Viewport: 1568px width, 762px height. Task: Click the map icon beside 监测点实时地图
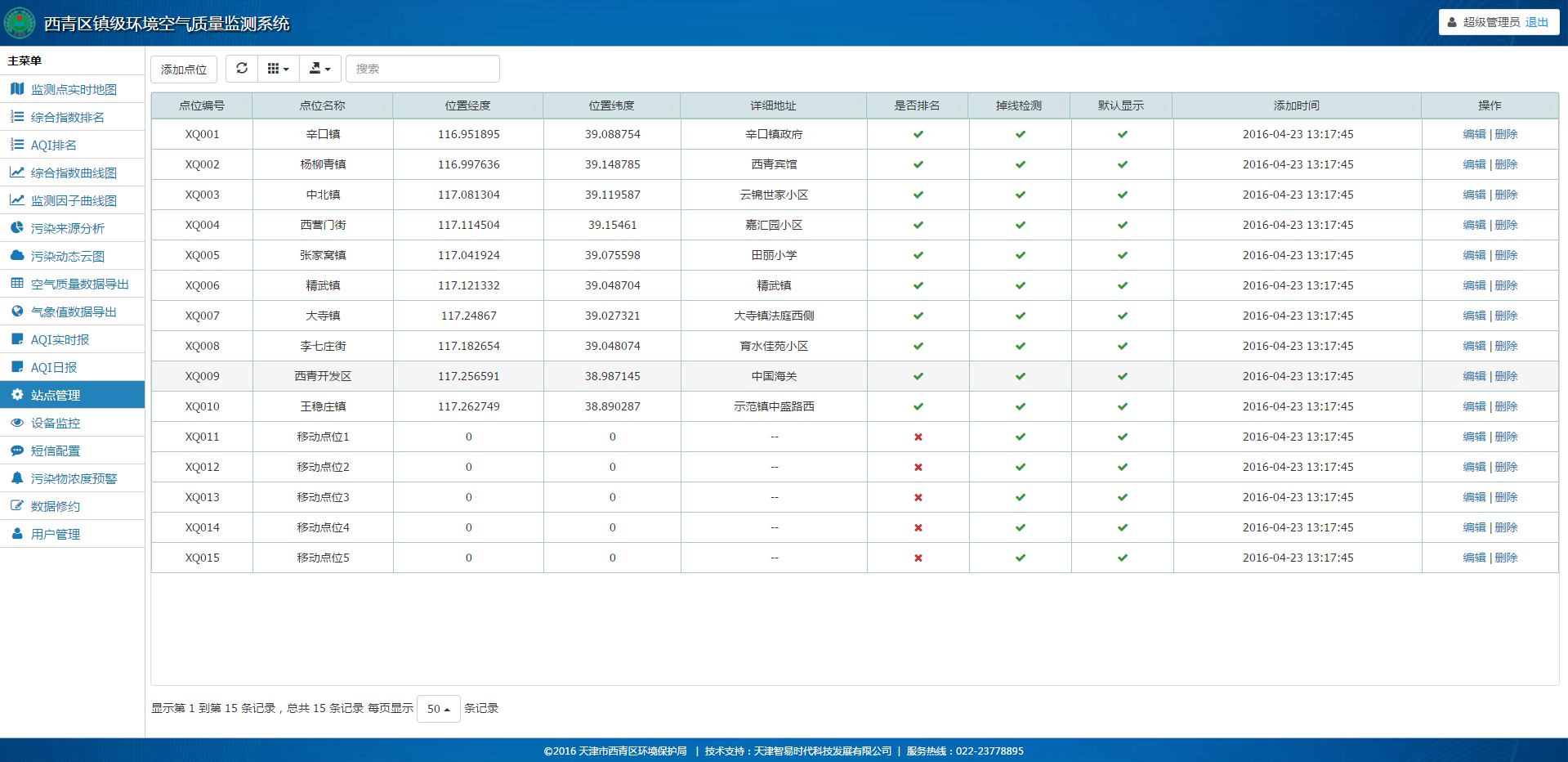(x=17, y=89)
